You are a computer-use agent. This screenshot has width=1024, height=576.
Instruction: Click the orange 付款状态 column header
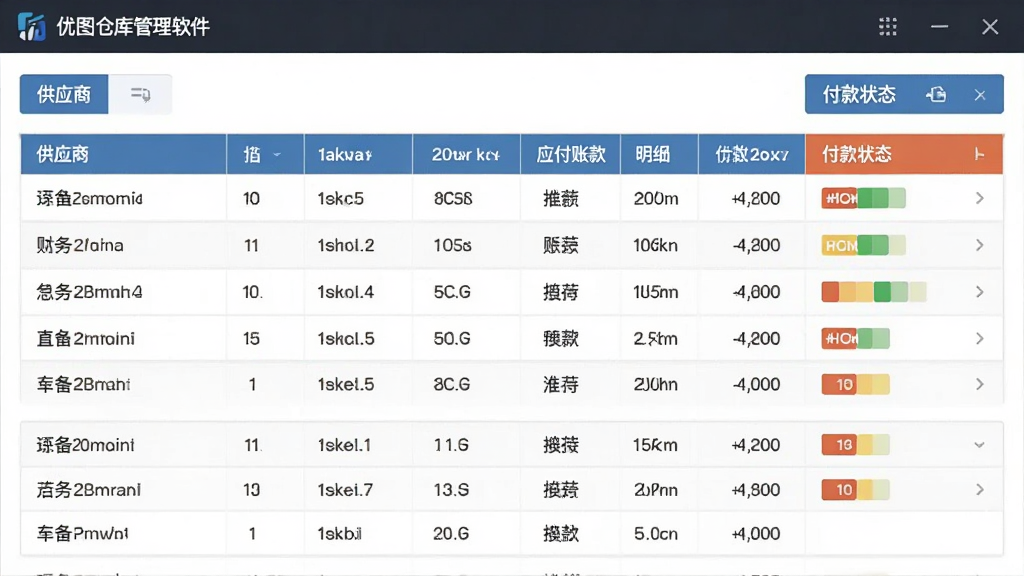(x=904, y=155)
